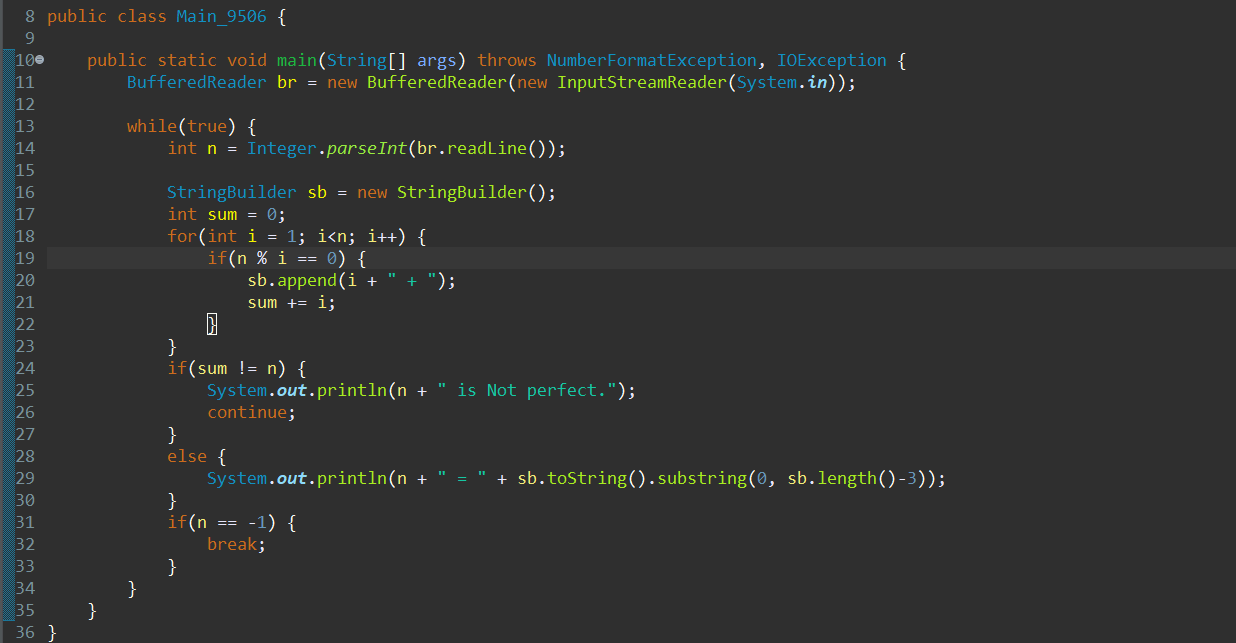Image resolution: width=1236 pixels, height=643 pixels.
Task: Click line number 24 in the gutter
Action: coord(25,368)
